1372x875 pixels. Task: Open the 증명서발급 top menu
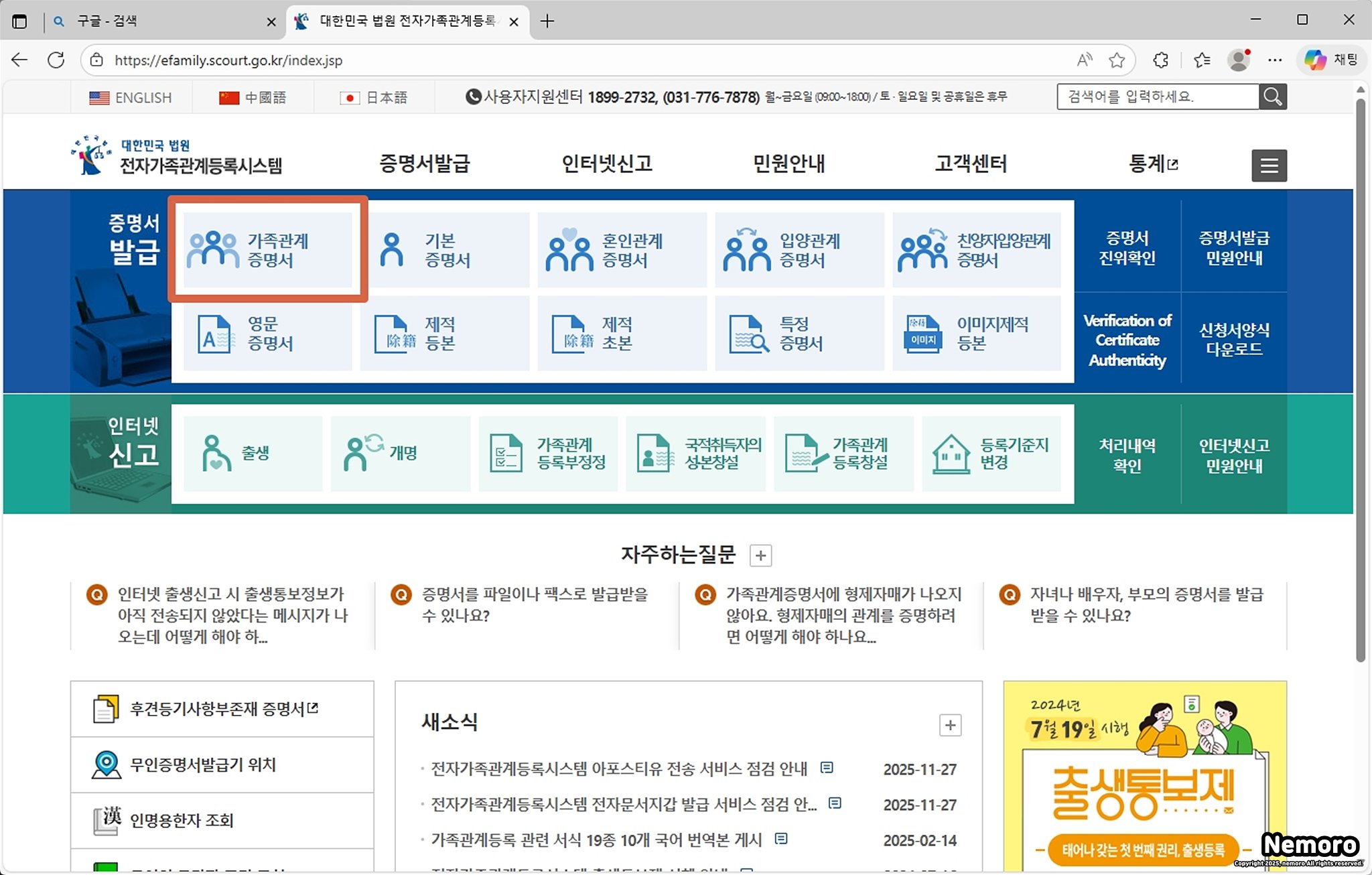click(425, 163)
